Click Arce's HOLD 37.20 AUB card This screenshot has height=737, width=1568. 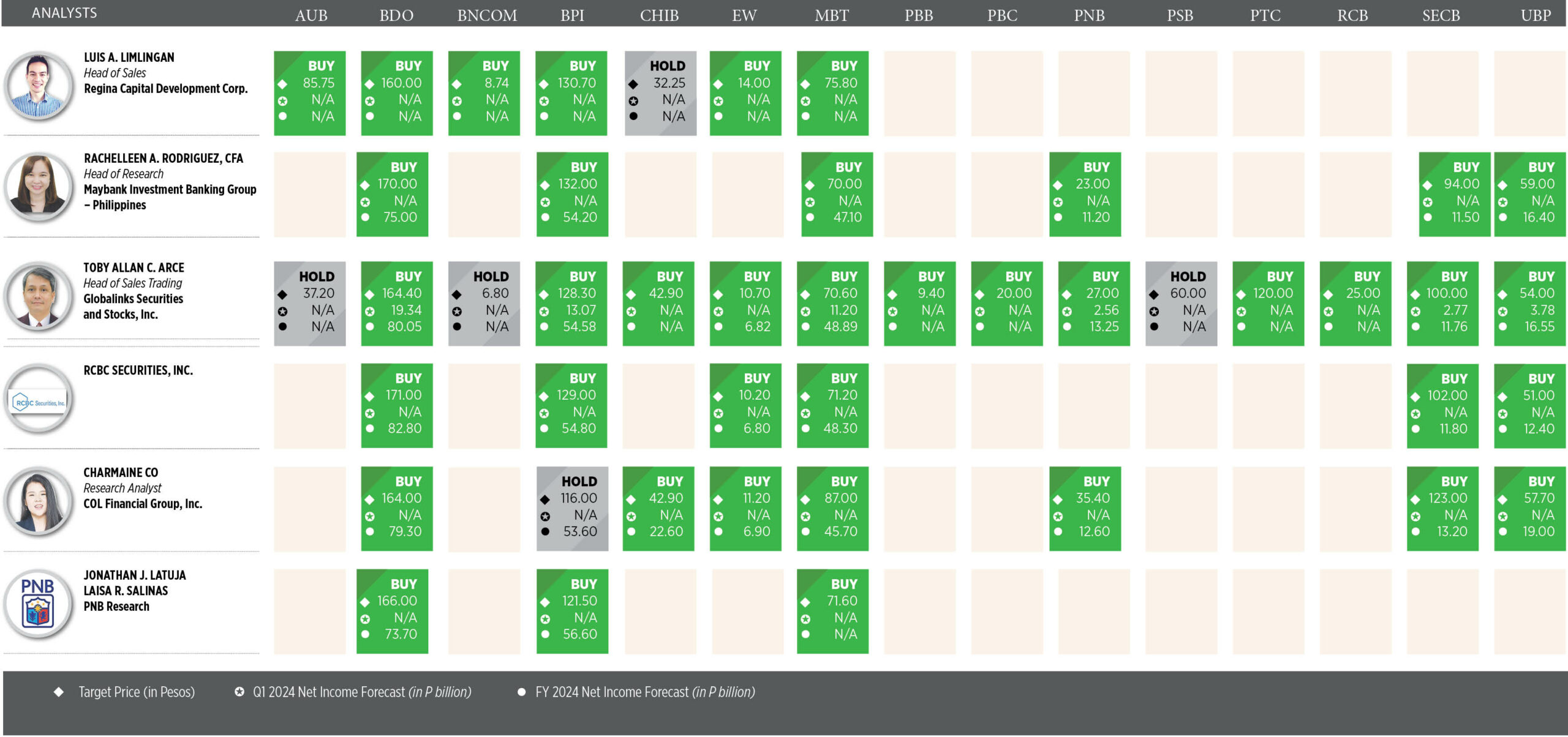[309, 304]
